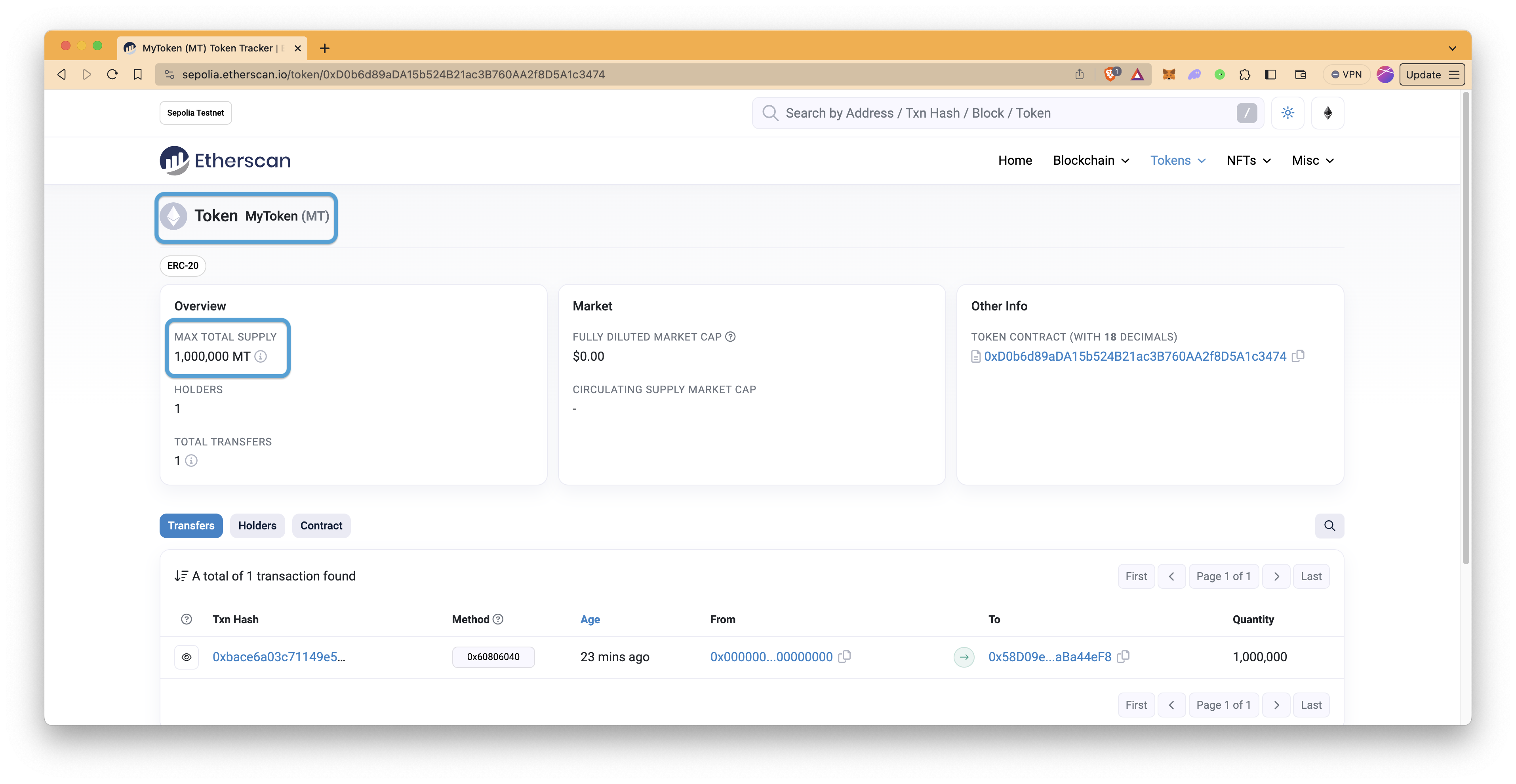Select the MyToken Token Tracker browser tab
Image resolution: width=1516 pixels, height=784 pixels.
coord(212,48)
